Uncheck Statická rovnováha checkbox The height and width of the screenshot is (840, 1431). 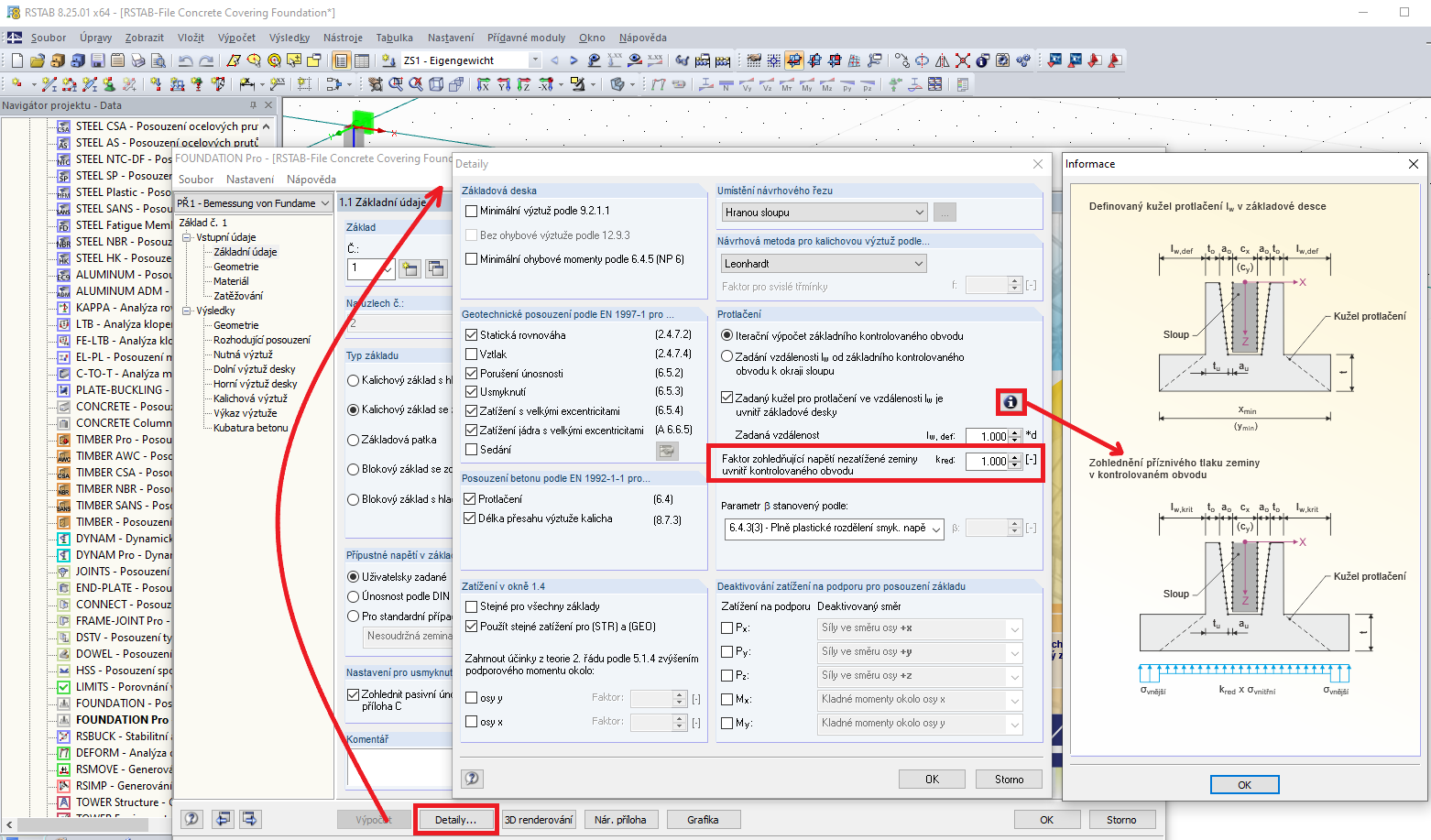[471, 335]
